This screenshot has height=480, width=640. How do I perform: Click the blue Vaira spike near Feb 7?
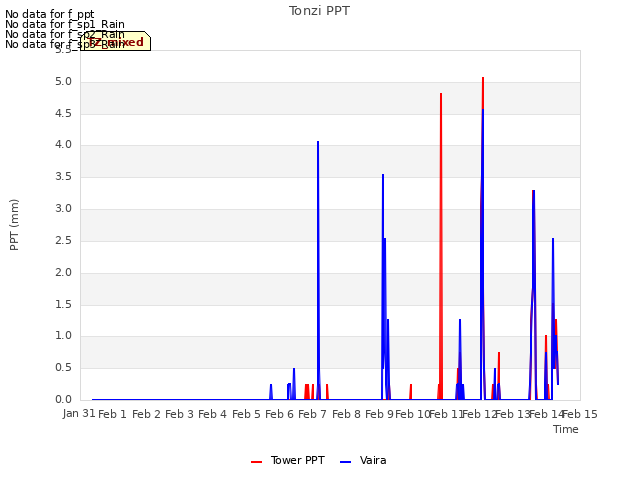(318, 269)
